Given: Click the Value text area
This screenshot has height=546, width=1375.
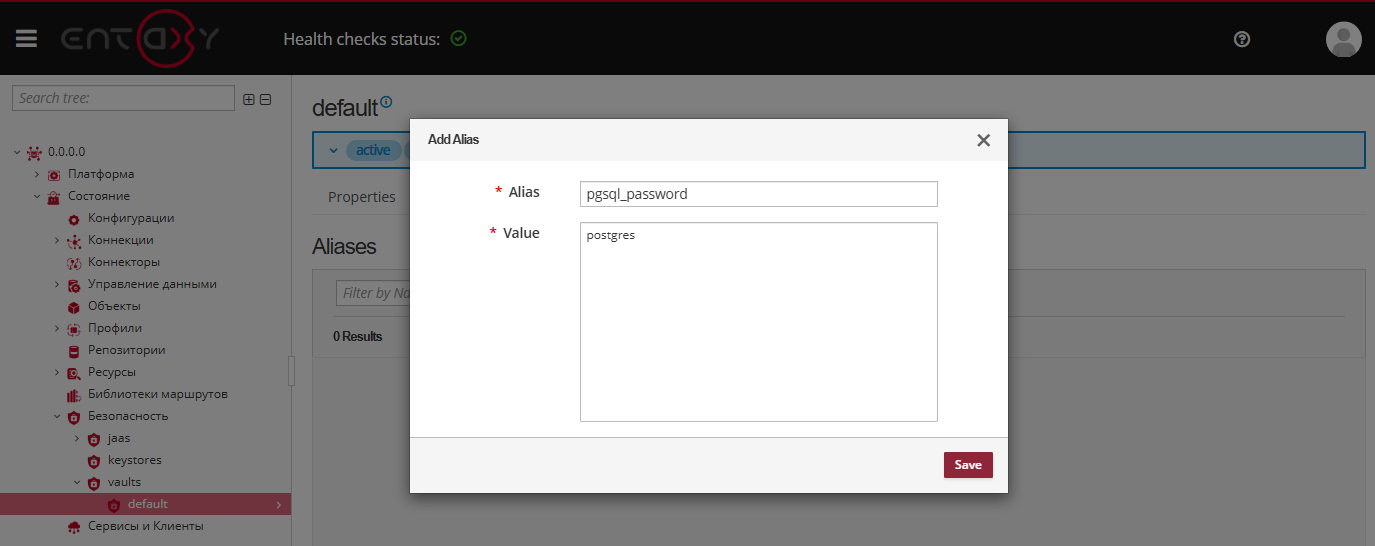Looking at the screenshot, I should [x=759, y=322].
